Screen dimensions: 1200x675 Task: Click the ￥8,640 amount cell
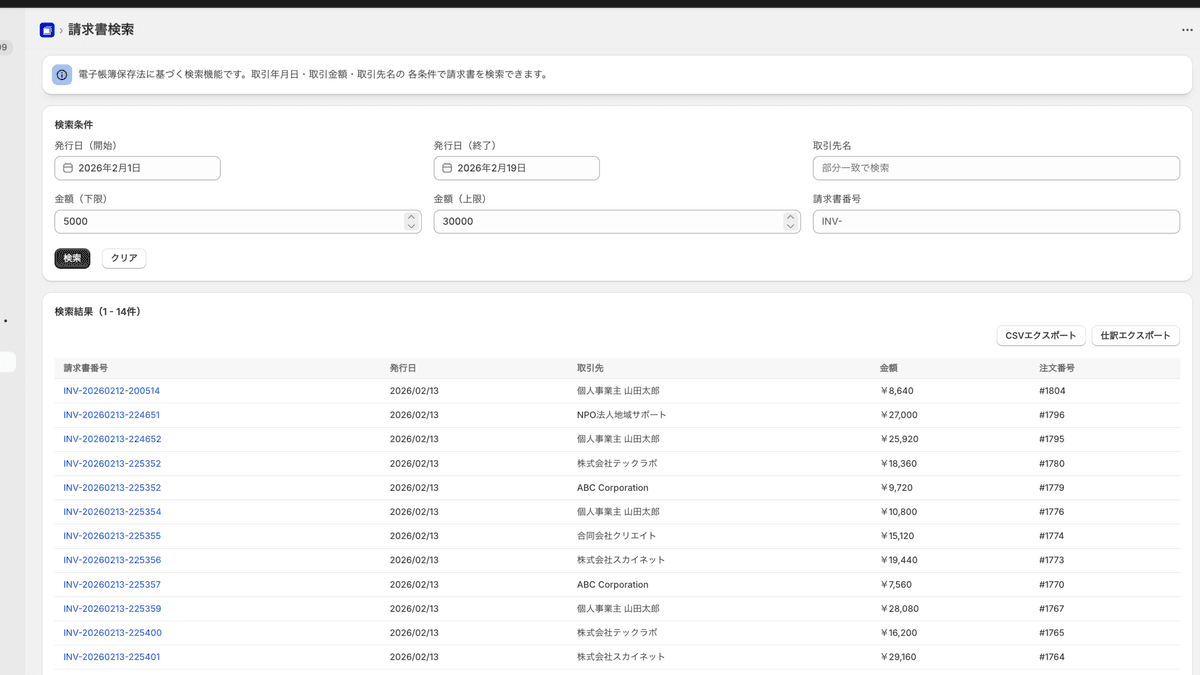click(x=897, y=391)
